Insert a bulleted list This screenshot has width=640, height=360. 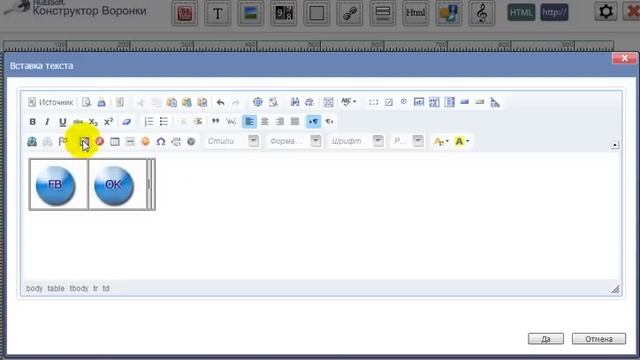(164, 122)
